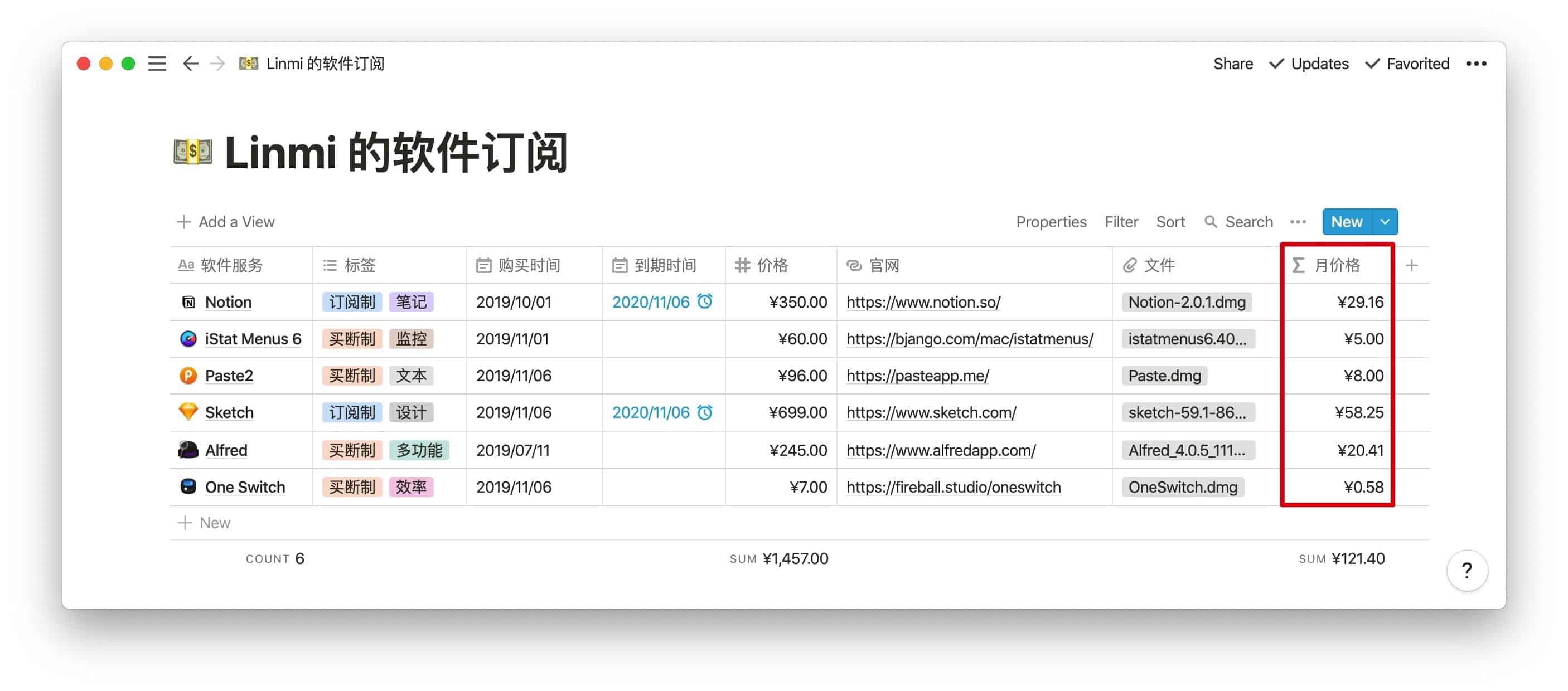Screen dimensions: 1568x691
Task: Open the Properties menu
Action: pos(1051,222)
